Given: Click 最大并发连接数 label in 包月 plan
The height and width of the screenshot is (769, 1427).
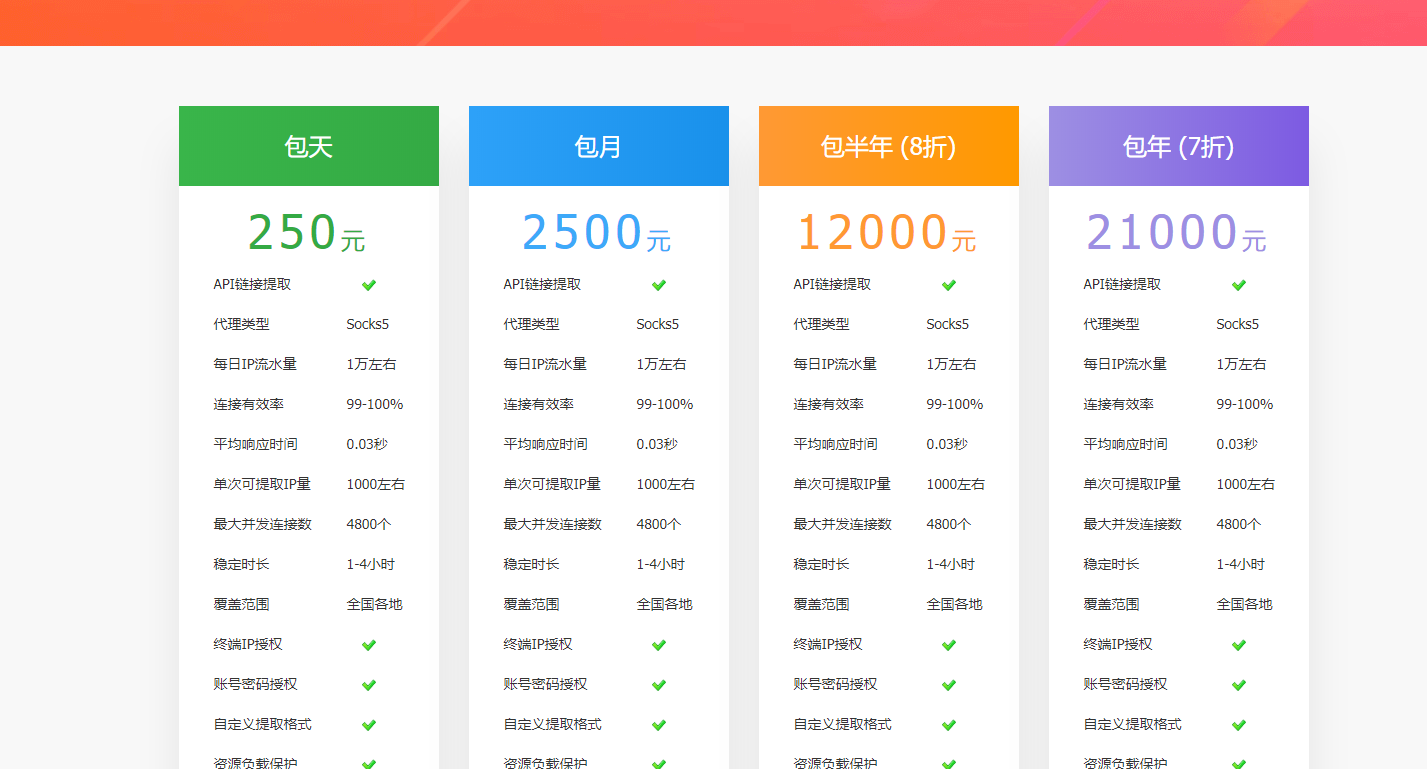Looking at the screenshot, I should [553, 524].
